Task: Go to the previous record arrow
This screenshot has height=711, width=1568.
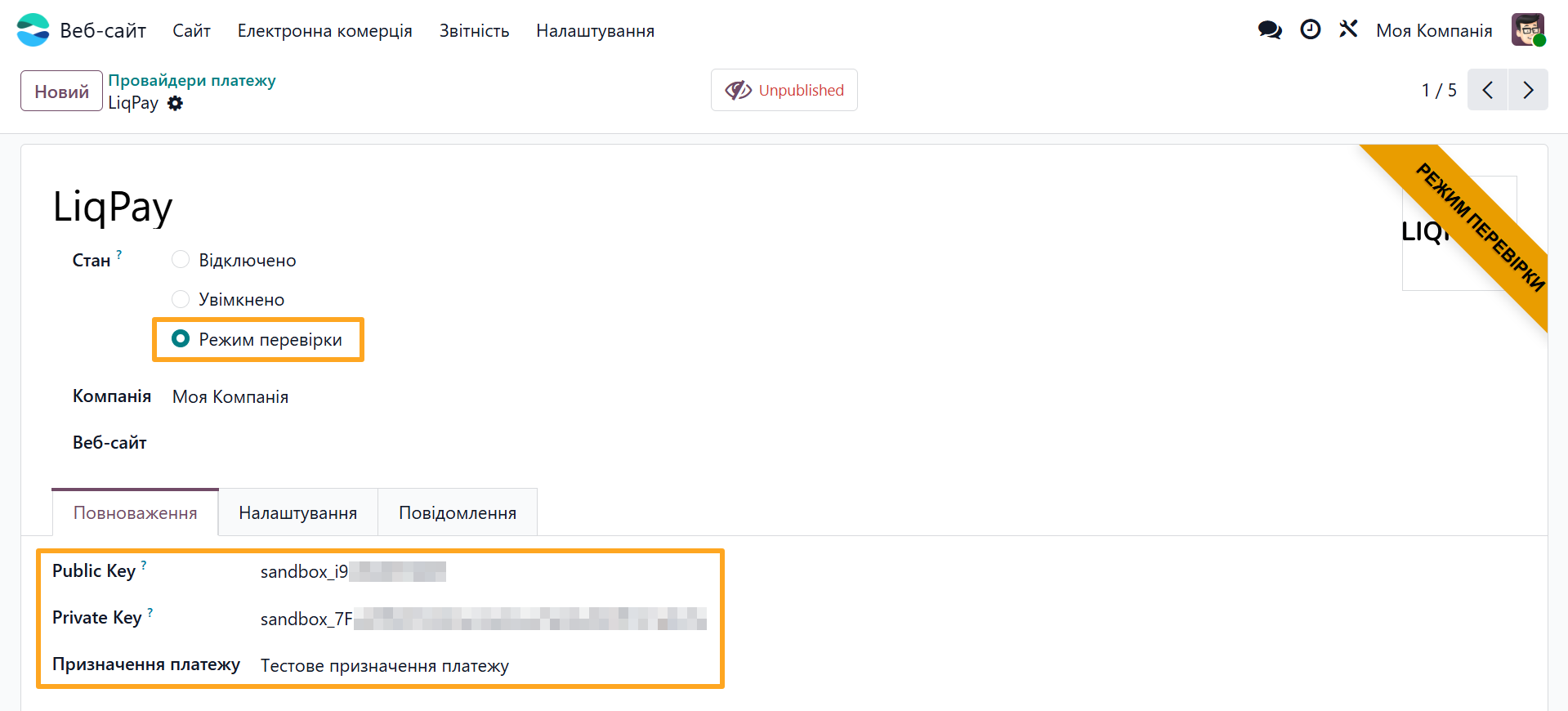Action: coord(1487,90)
